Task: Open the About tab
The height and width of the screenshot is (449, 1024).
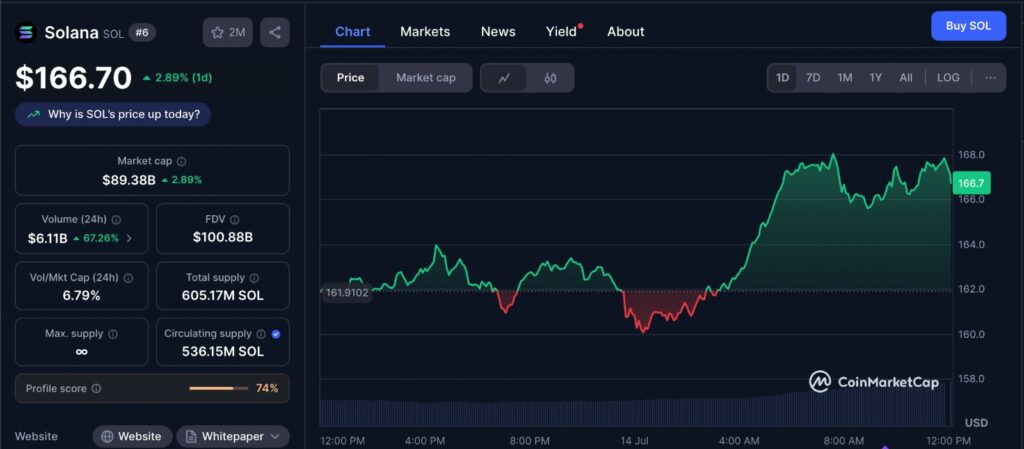Action: tap(626, 31)
